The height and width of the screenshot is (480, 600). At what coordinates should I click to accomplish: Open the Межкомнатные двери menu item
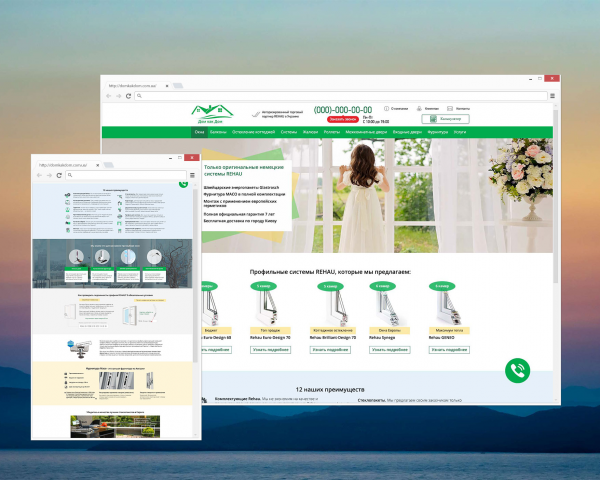coord(366,132)
